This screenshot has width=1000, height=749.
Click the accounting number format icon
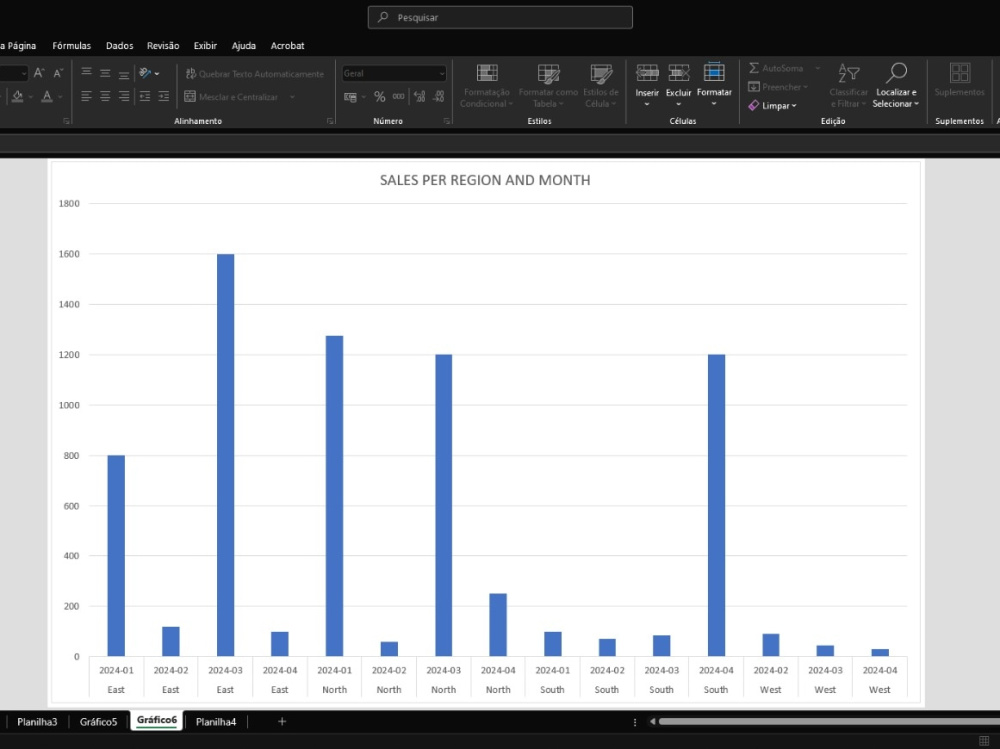[x=350, y=97]
